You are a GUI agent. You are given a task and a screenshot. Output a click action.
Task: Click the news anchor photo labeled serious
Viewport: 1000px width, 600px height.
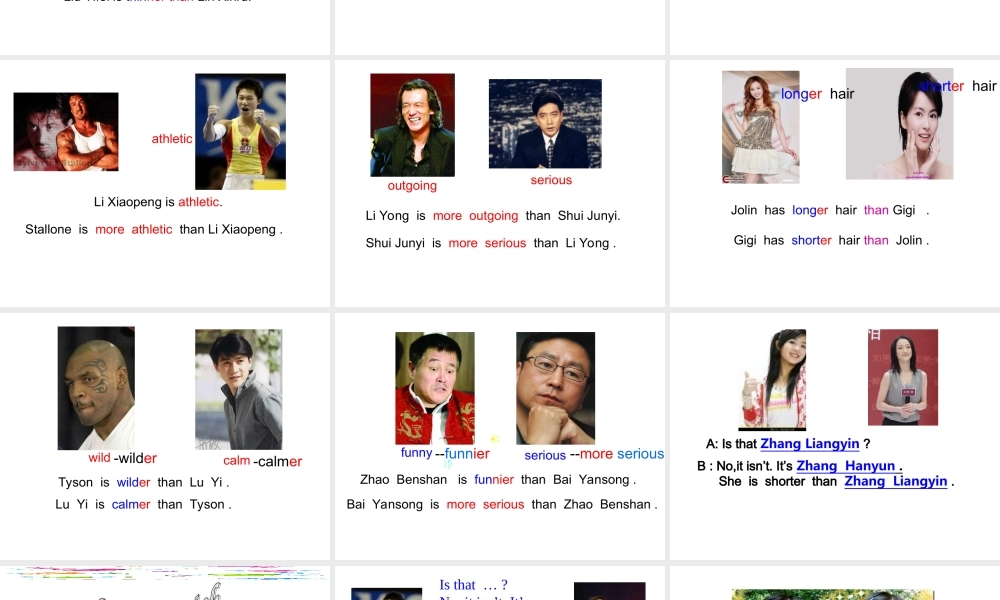545,124
